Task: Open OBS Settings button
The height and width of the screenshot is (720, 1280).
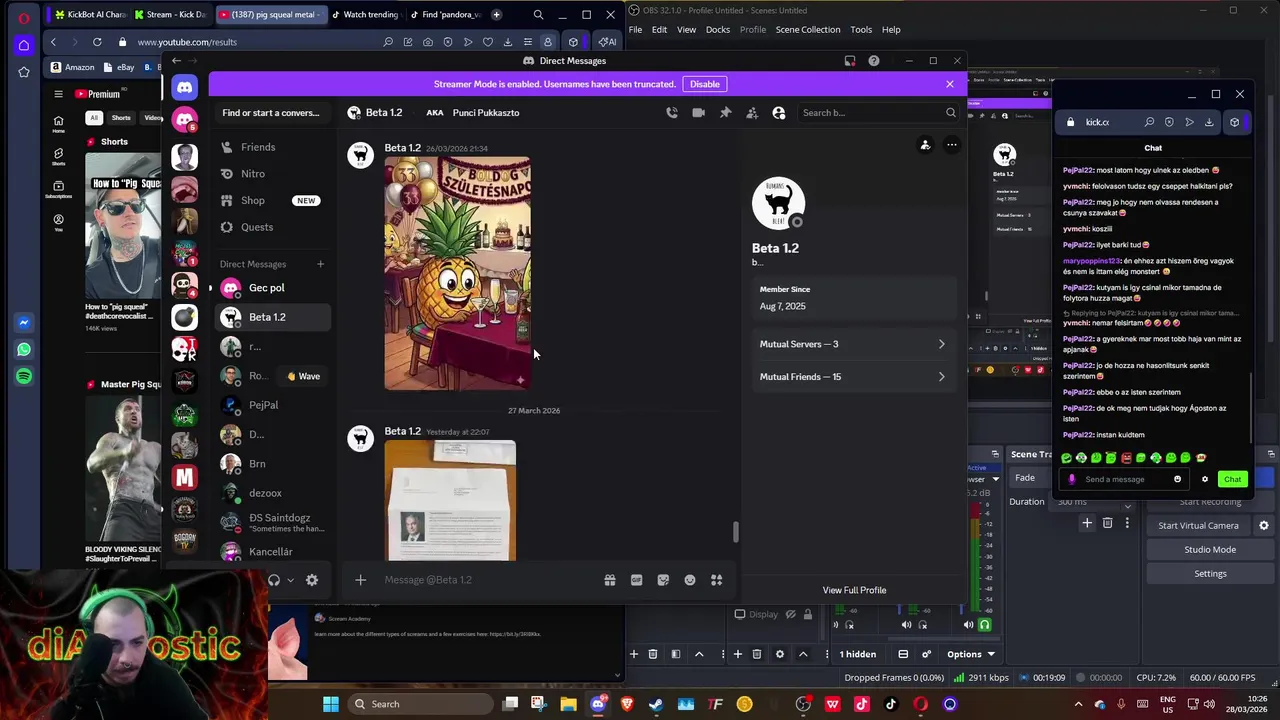Action: pos(1210,574)
